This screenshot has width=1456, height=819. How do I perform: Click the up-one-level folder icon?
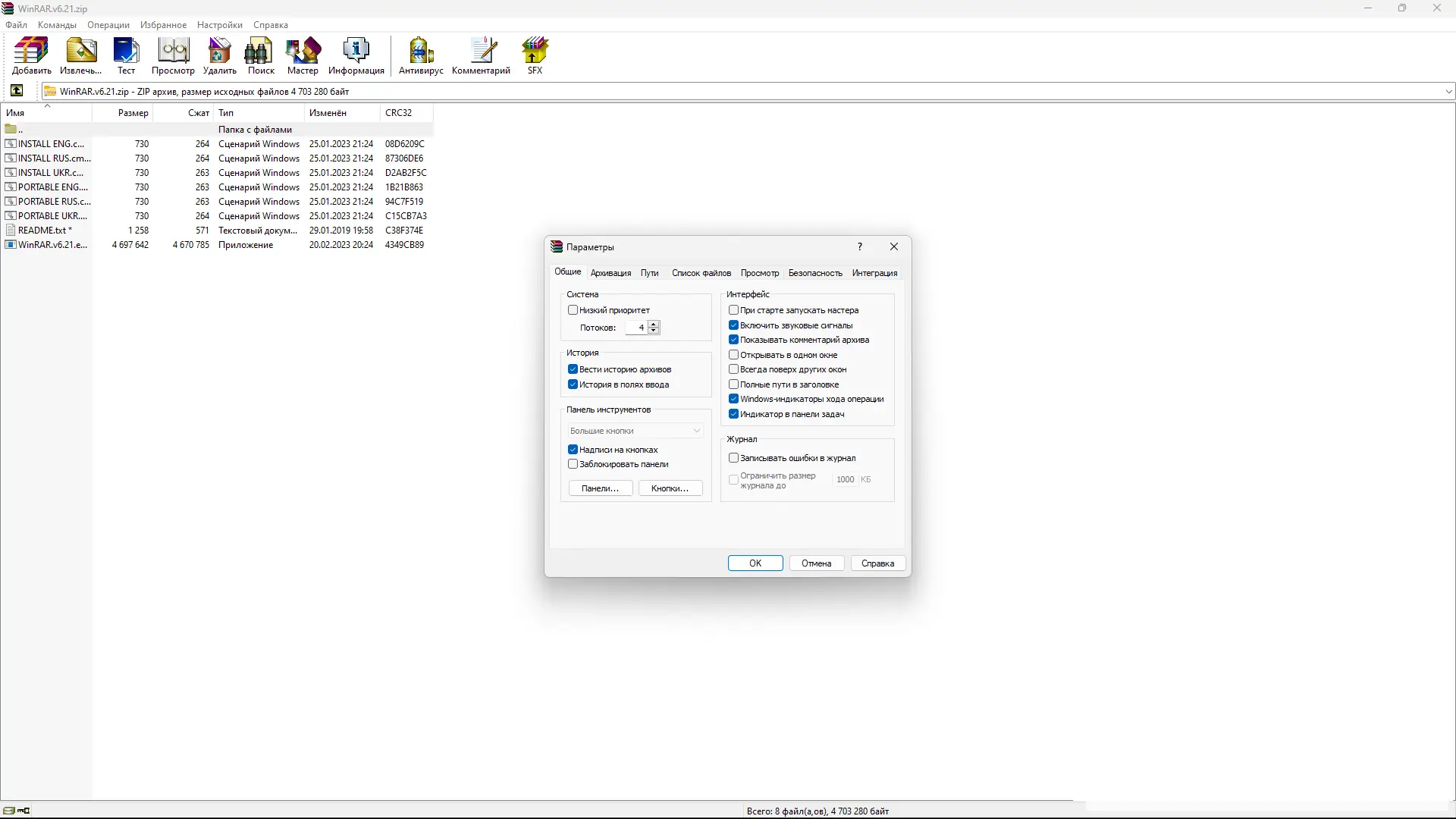click(x=17, y=91)
